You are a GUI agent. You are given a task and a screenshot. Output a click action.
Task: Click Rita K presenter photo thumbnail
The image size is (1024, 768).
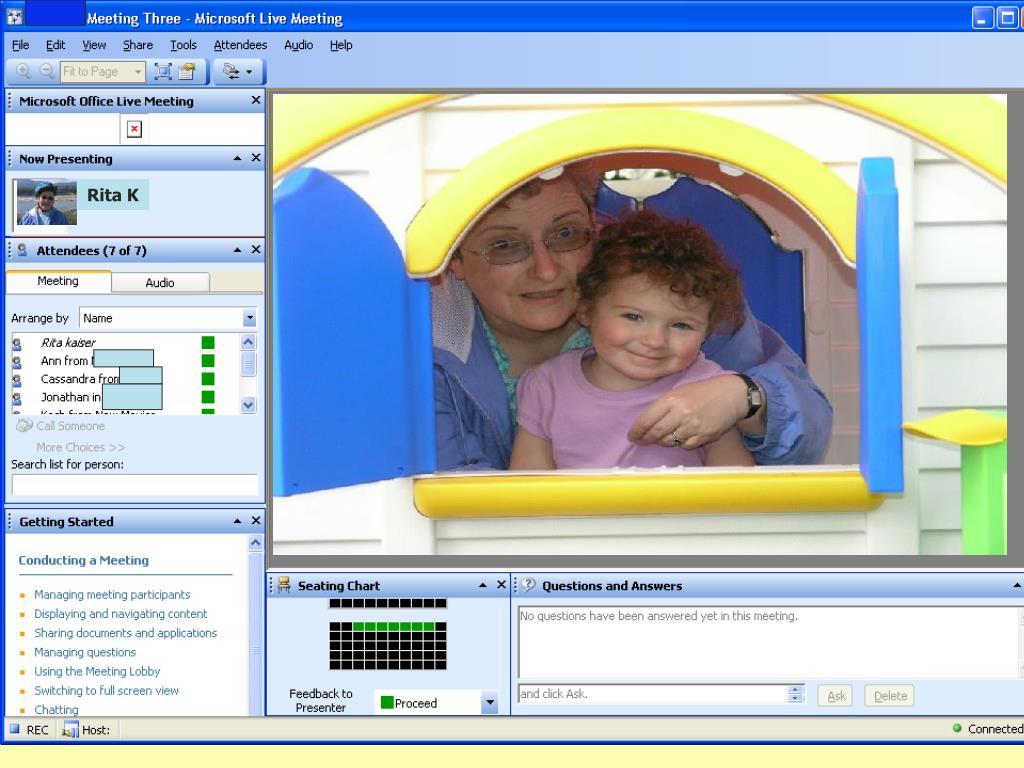pyautogui.click(x=46, y=202)
